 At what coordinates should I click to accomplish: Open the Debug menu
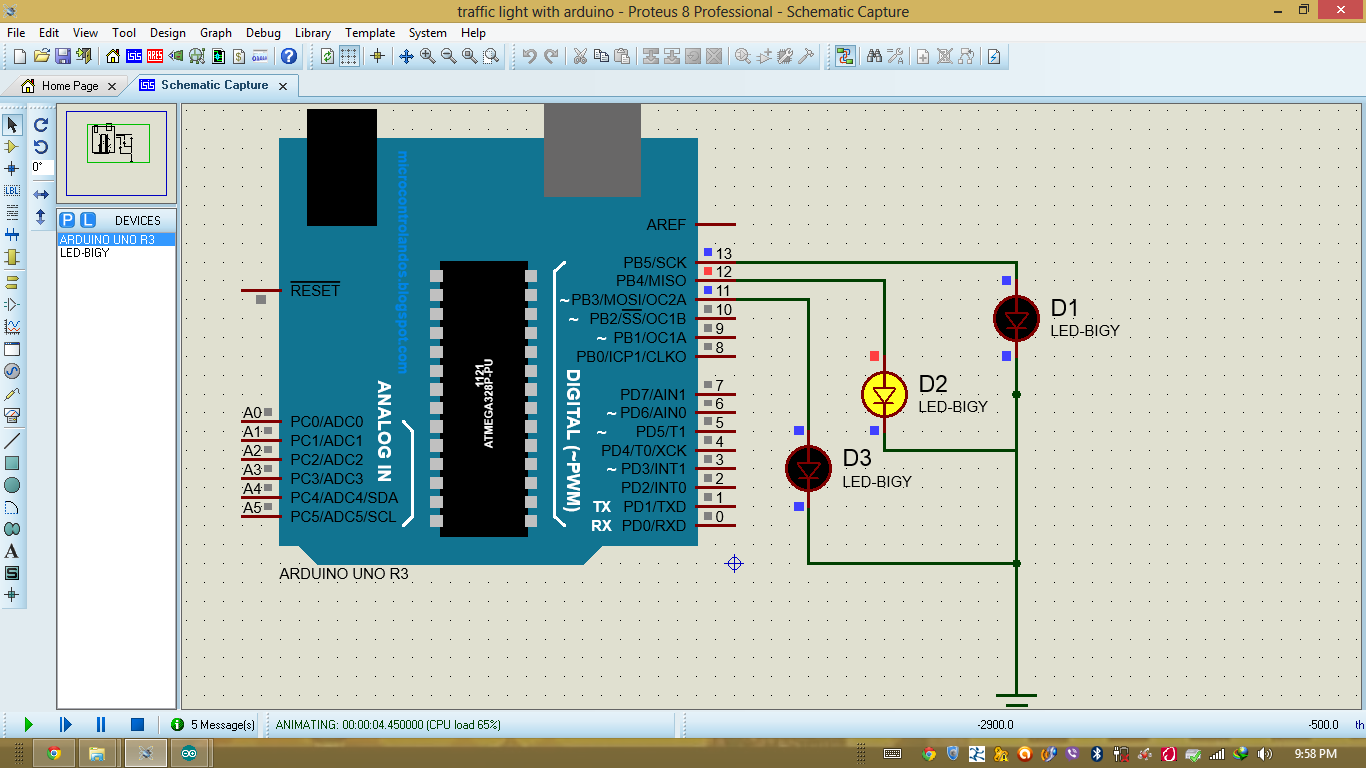click(x=262, y=33)
